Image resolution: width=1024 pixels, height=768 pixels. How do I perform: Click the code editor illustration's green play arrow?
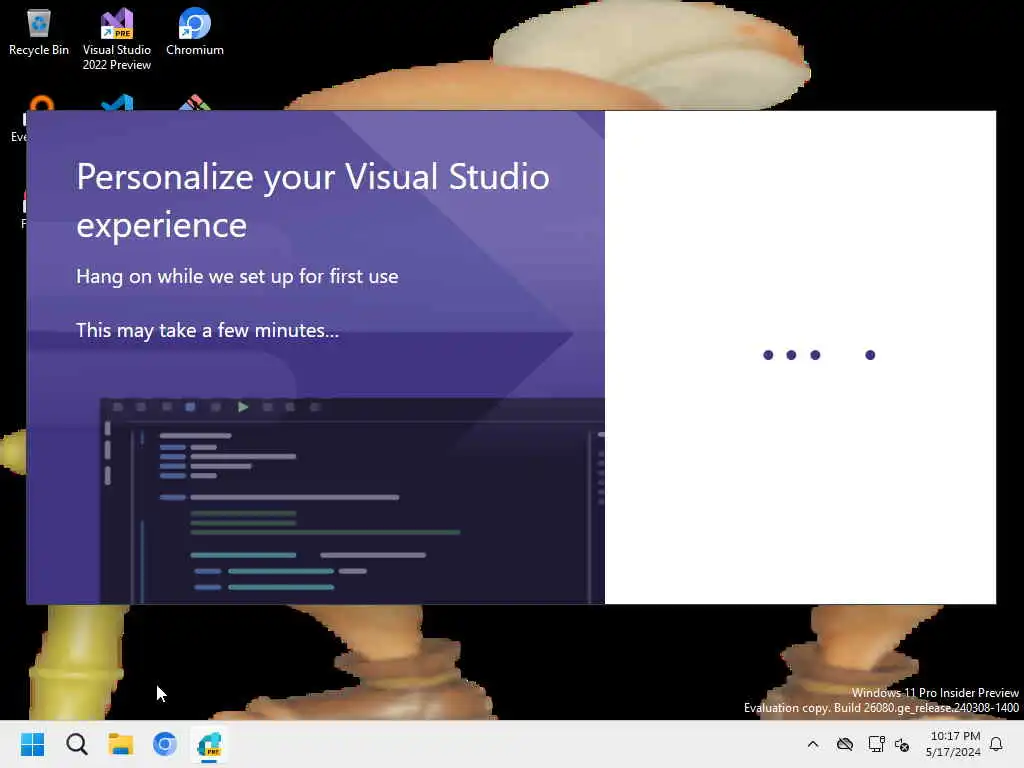coord(243,407)
